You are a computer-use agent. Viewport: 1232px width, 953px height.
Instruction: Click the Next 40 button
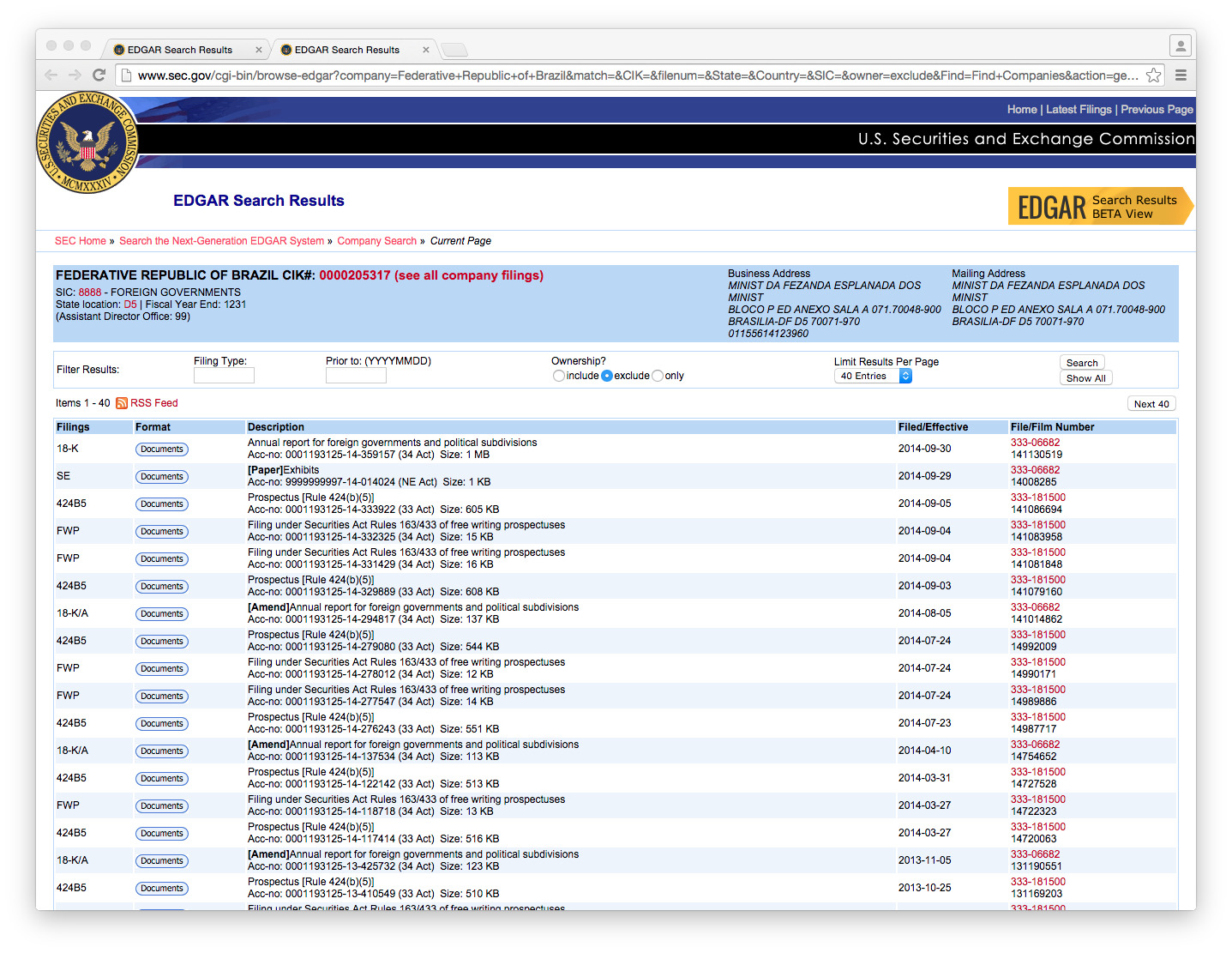(1151, 404)
